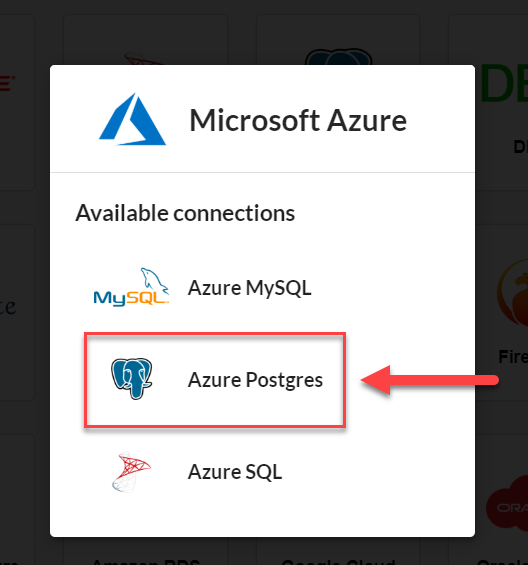
Task: Pick the Azure SQL connection label
Action: pyautogui.click(x=235, y=472)
